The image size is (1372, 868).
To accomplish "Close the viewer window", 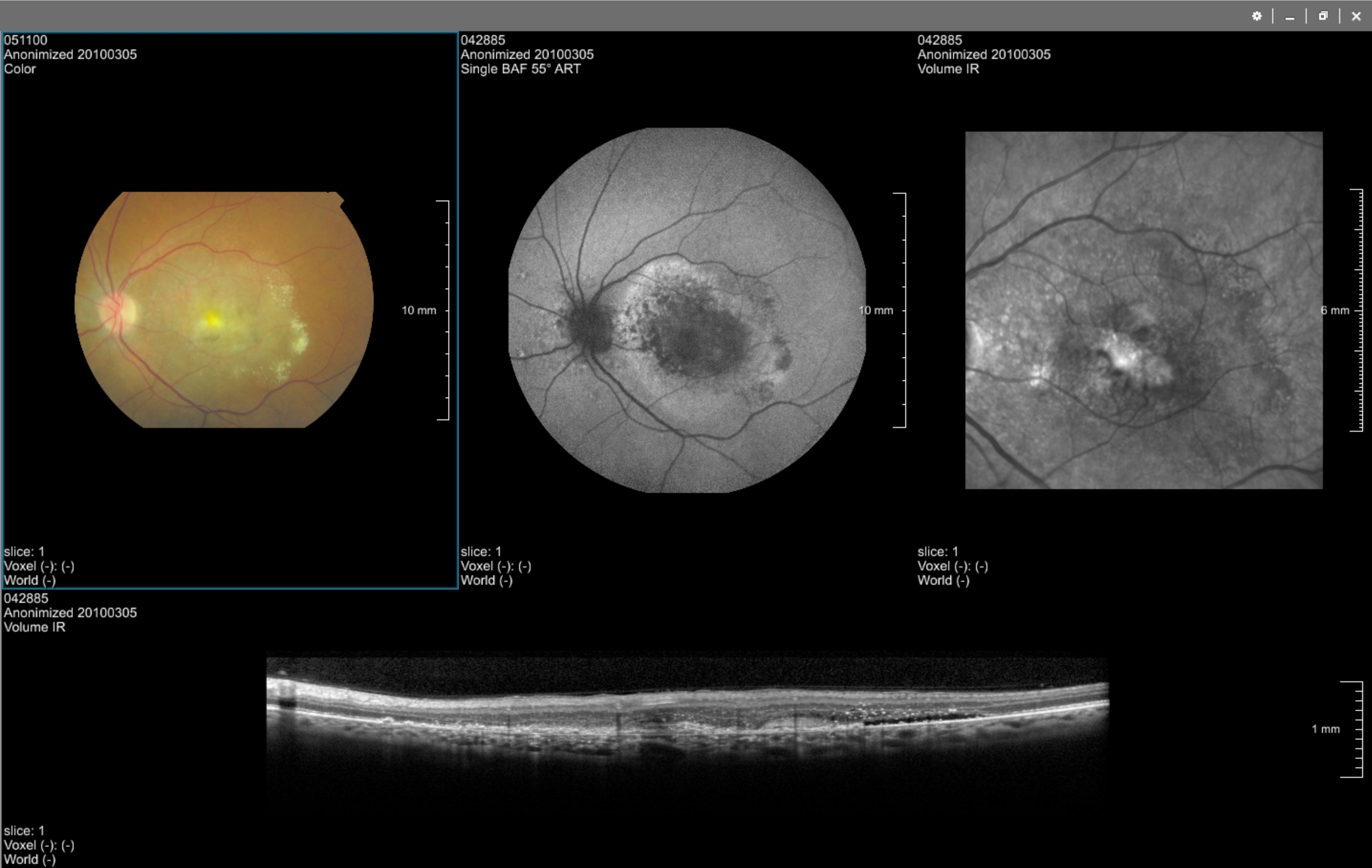I will (x=1356, y=16).
